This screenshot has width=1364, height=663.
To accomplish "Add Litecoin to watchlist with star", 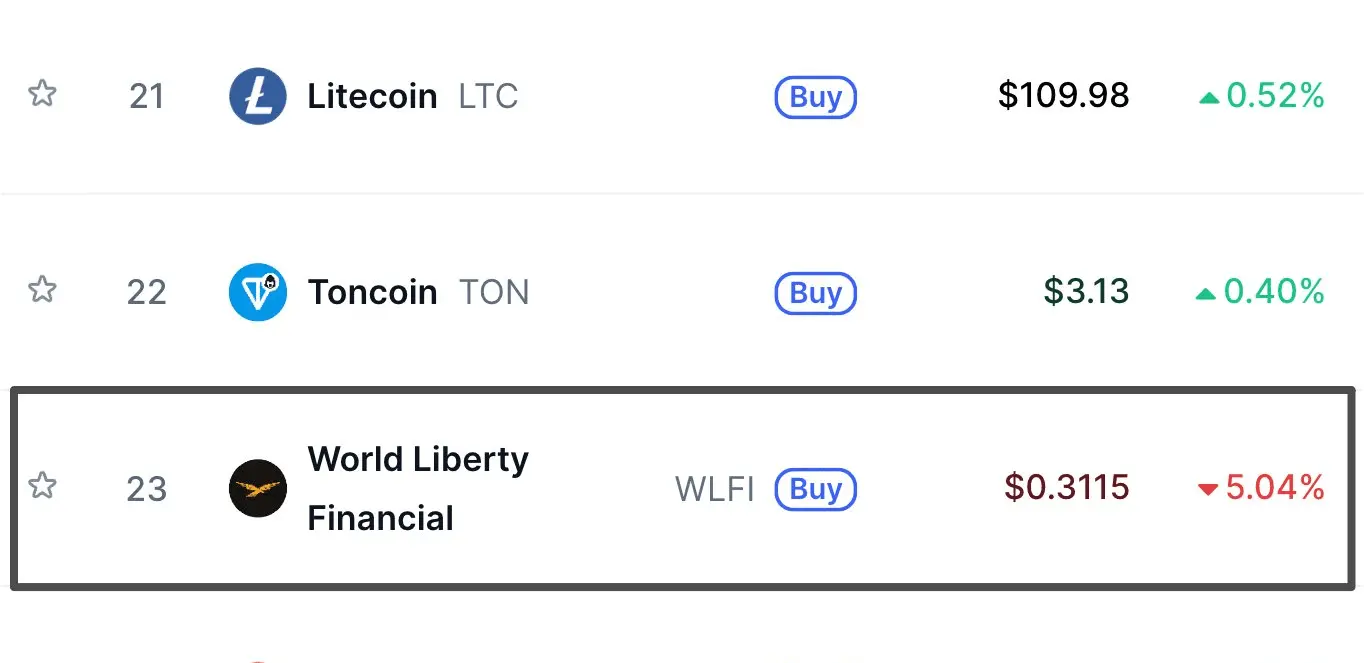I will [41, 95].
